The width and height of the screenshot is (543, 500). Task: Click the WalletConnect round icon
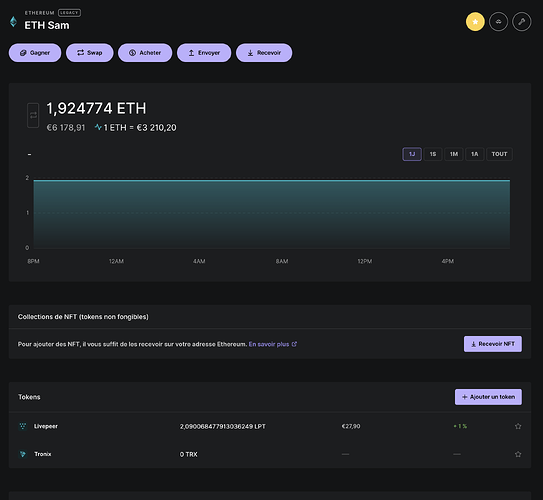[x=498, y=22]
